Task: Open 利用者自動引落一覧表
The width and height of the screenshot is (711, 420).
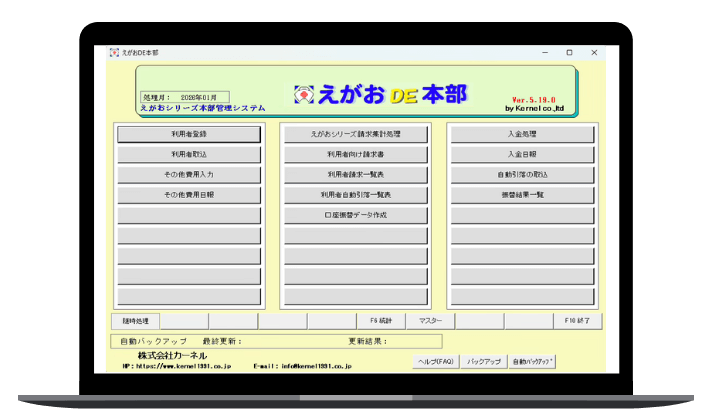Action: (x=355, y=195)
